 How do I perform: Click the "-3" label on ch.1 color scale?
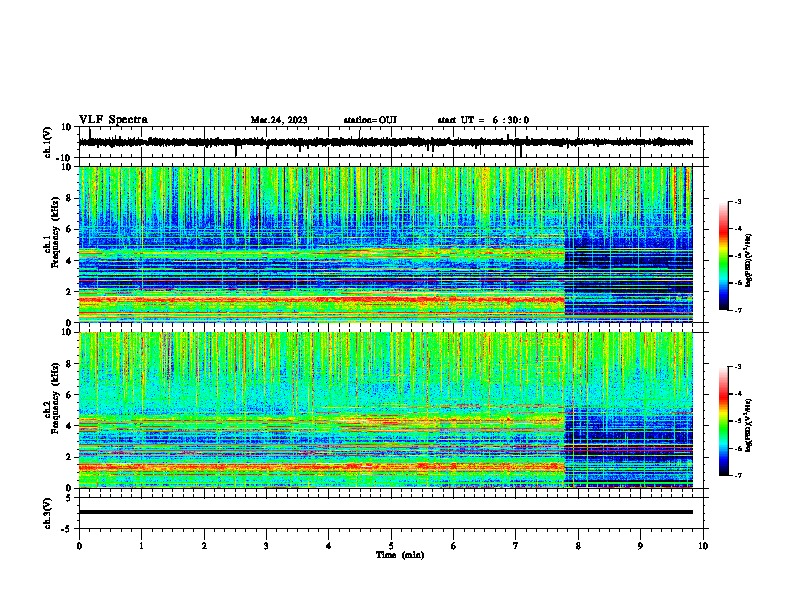pos(738,202)
